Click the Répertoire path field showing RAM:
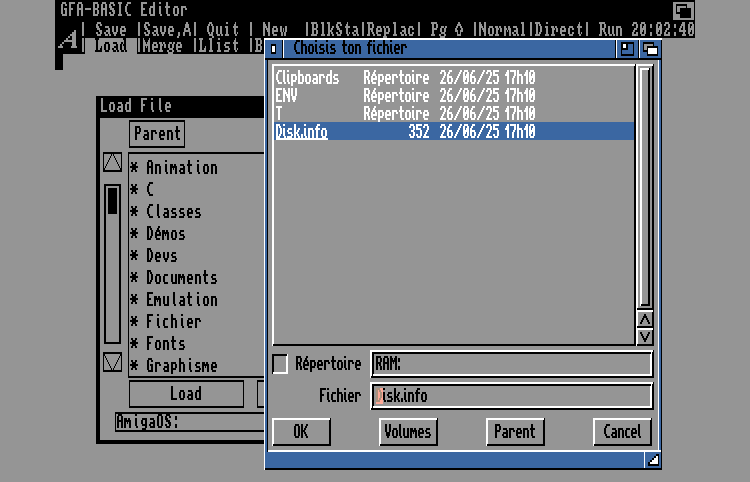 511,364
